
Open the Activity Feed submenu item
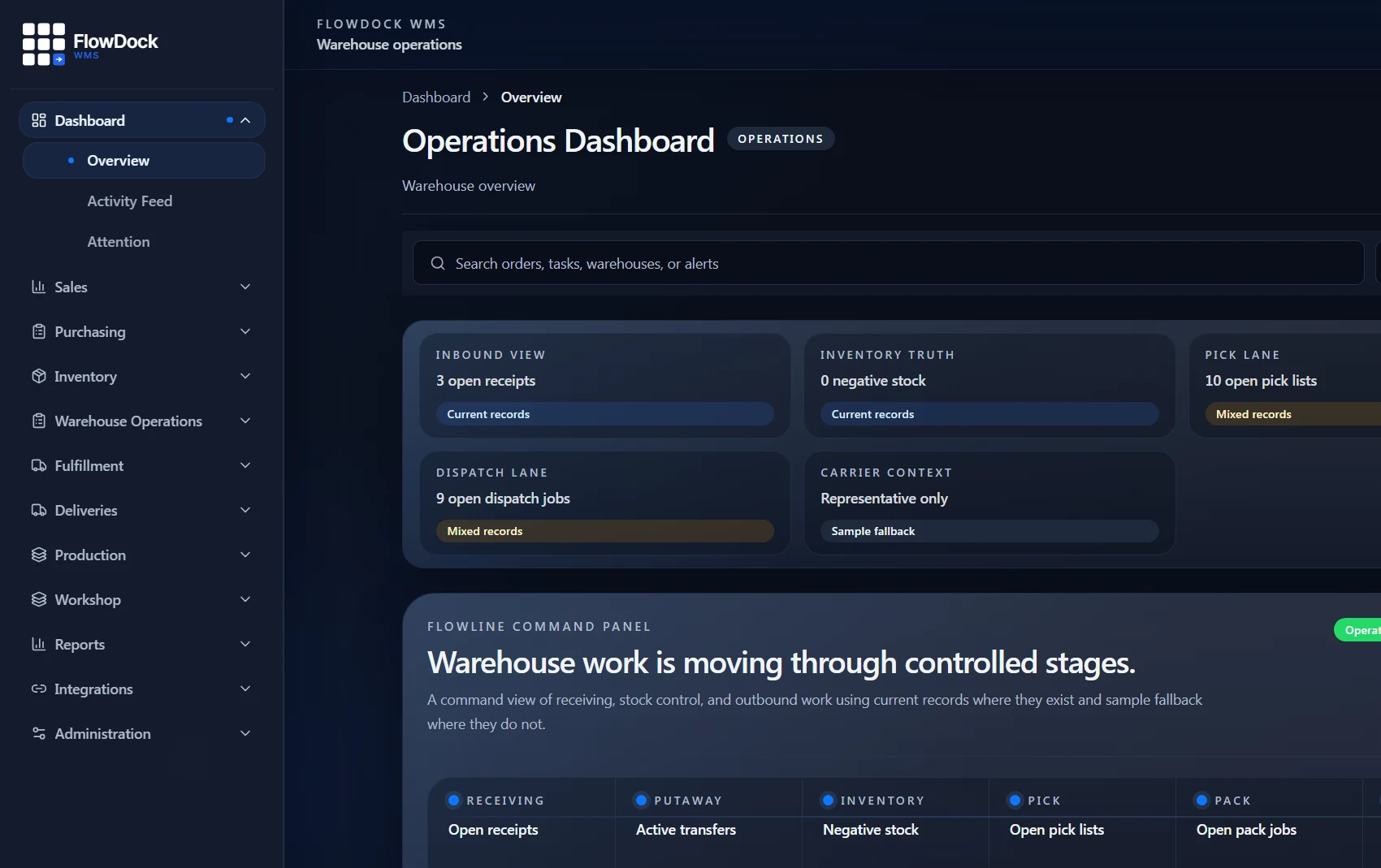click(x=144, y=201)
